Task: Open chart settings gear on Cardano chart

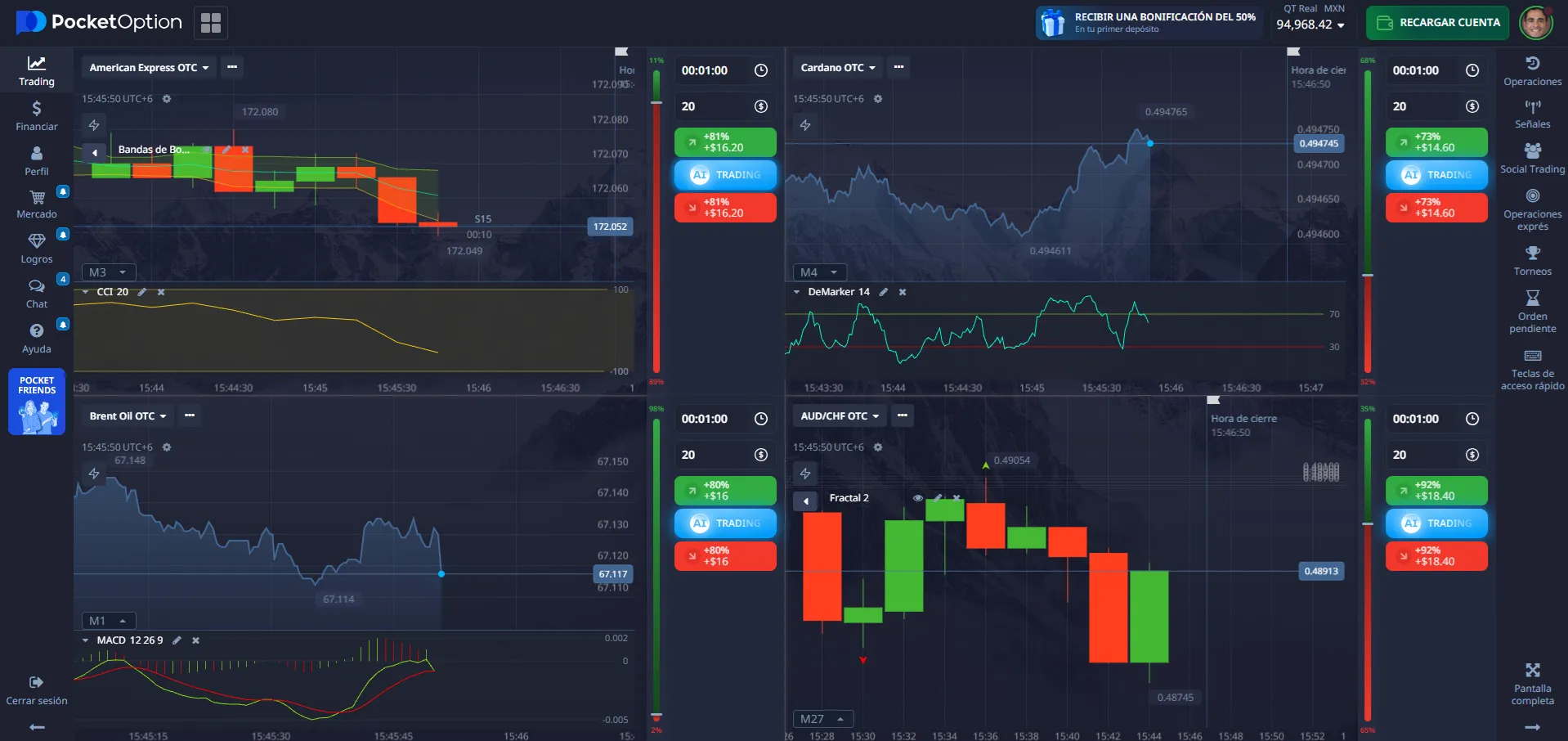Action: [x=878, y=99]
